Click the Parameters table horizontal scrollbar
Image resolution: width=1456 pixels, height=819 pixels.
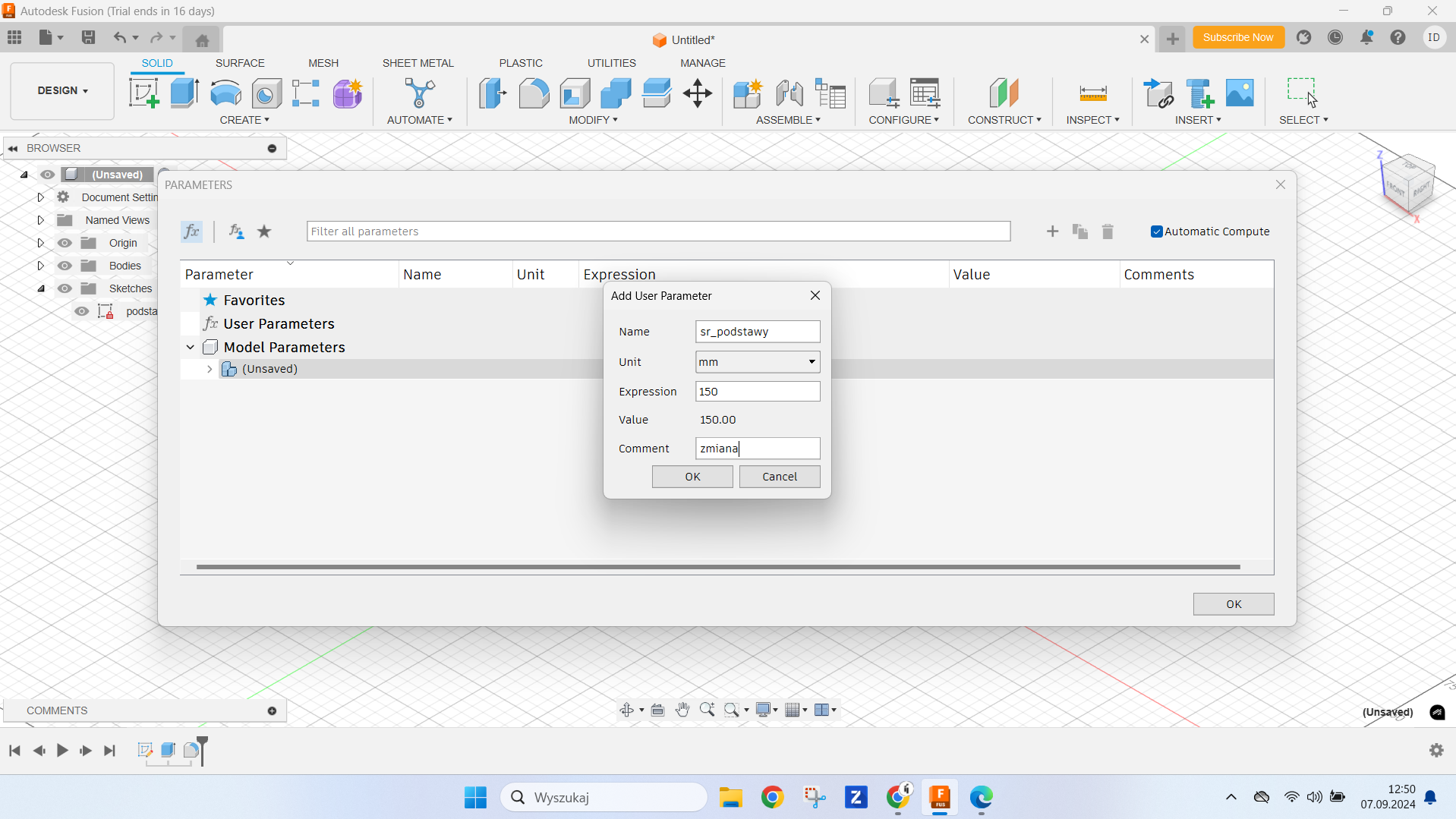point(718,567)
